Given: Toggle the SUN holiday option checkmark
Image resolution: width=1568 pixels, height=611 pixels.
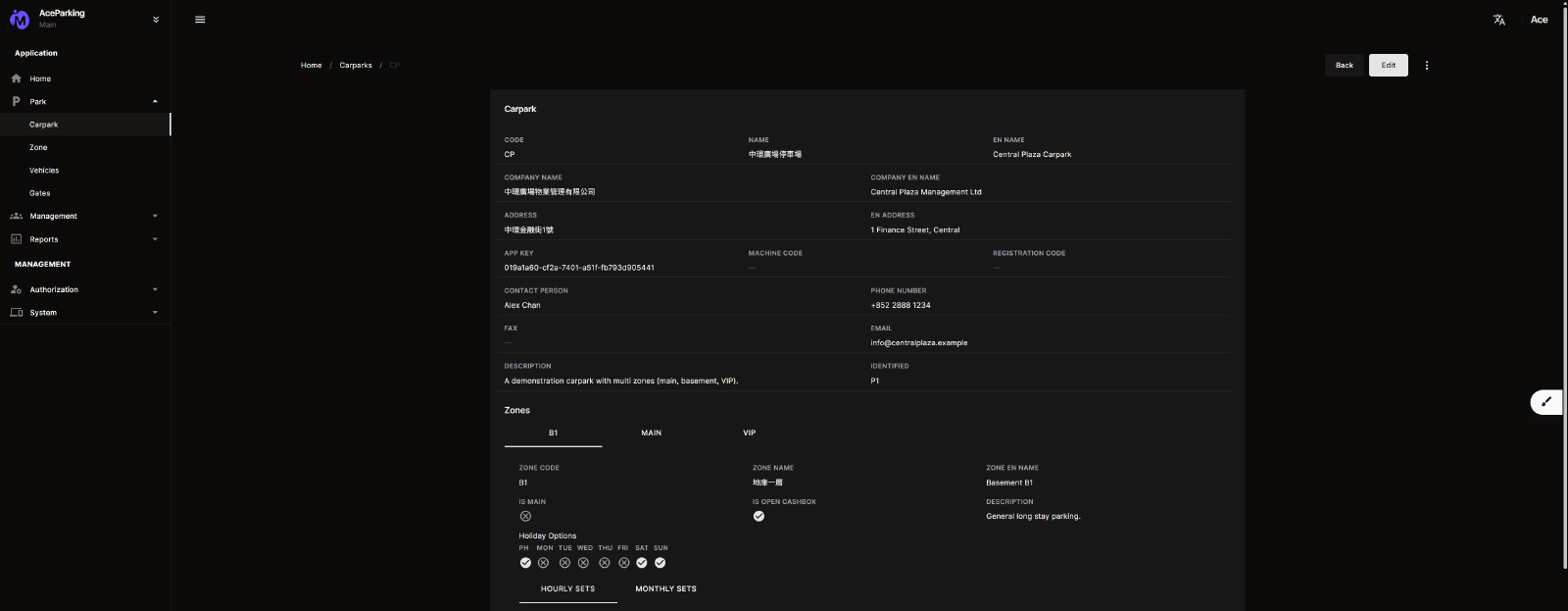Looking at the screenshot, I should (661, 563).
